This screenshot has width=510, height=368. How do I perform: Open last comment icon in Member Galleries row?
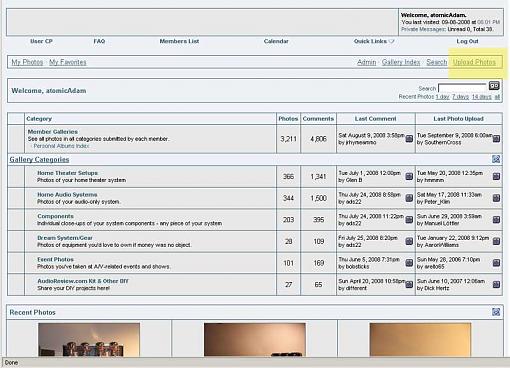point(409,138)
